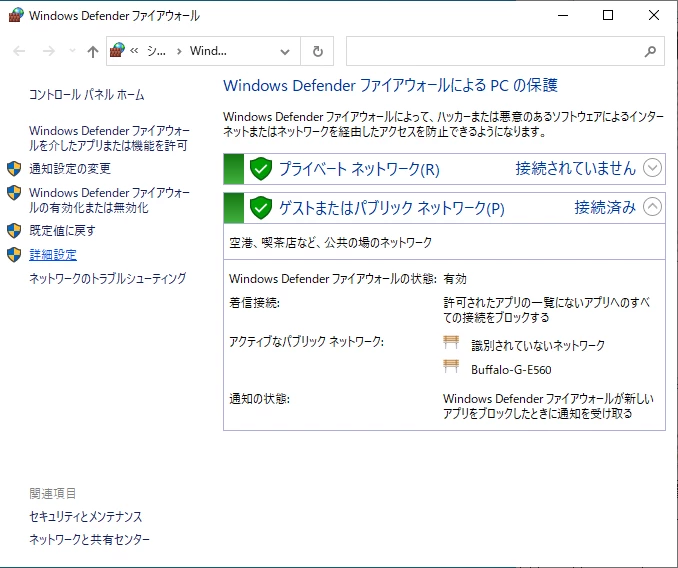Image resolution: width=678 pixels, height=568 pixels.
Task: Open 通知設定の変更 link
Action: point(70,169)
